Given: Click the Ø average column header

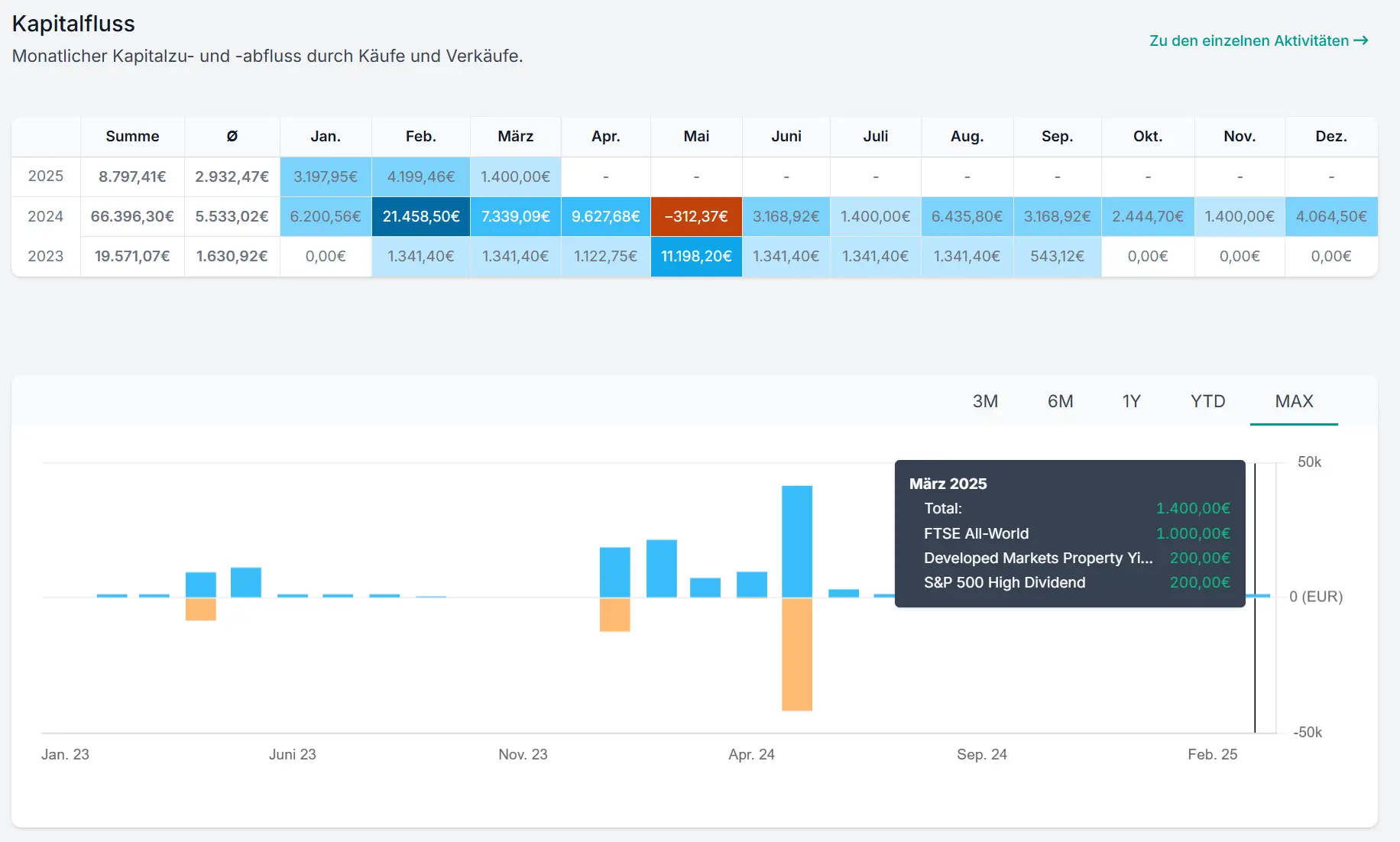Looking at the screenshot, I should point(232,136).
